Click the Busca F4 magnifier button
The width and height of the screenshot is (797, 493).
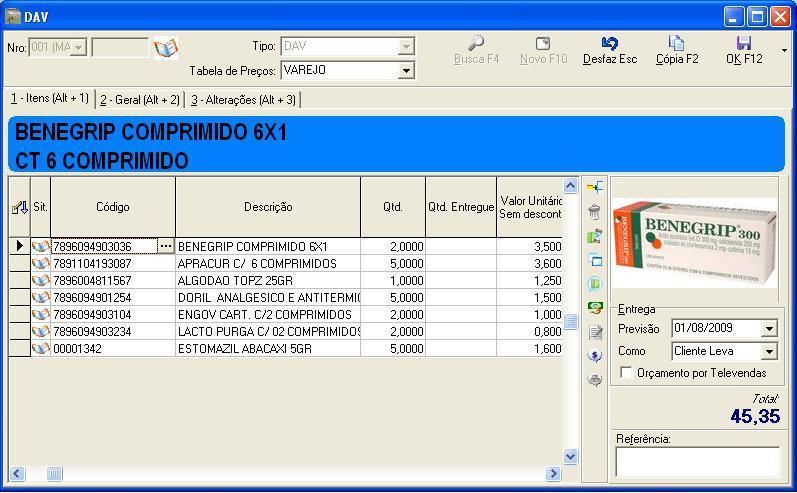click(476, 50)
